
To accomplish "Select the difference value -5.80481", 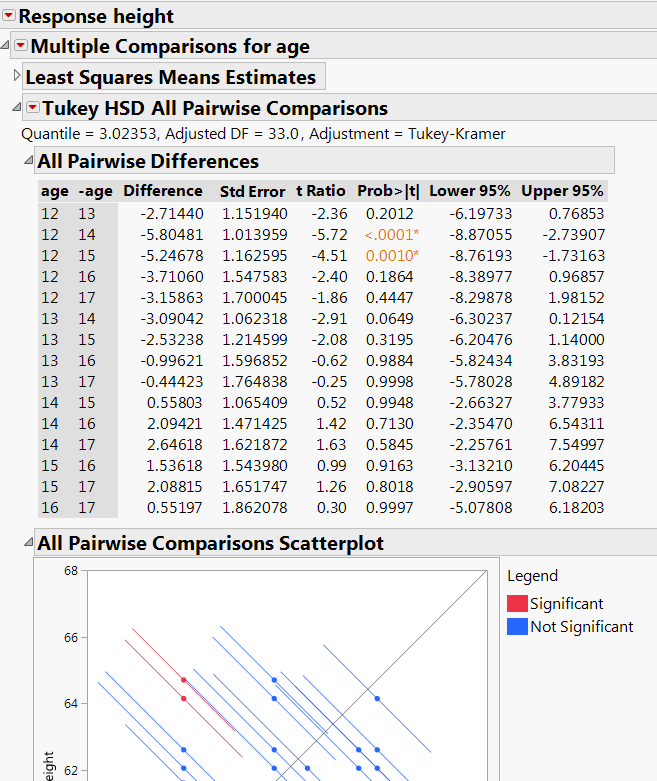I will [172, 235].
